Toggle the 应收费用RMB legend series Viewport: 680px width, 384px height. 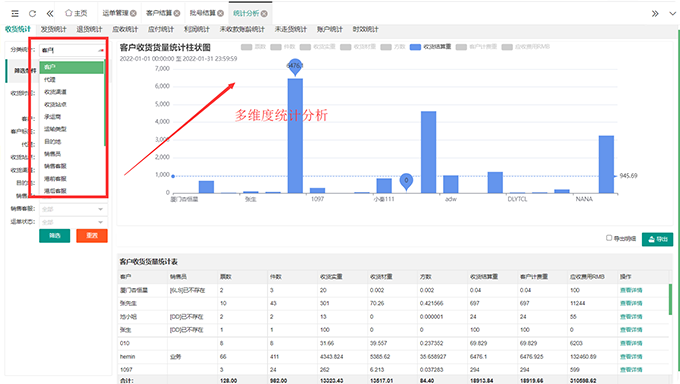tap(526, 47)
